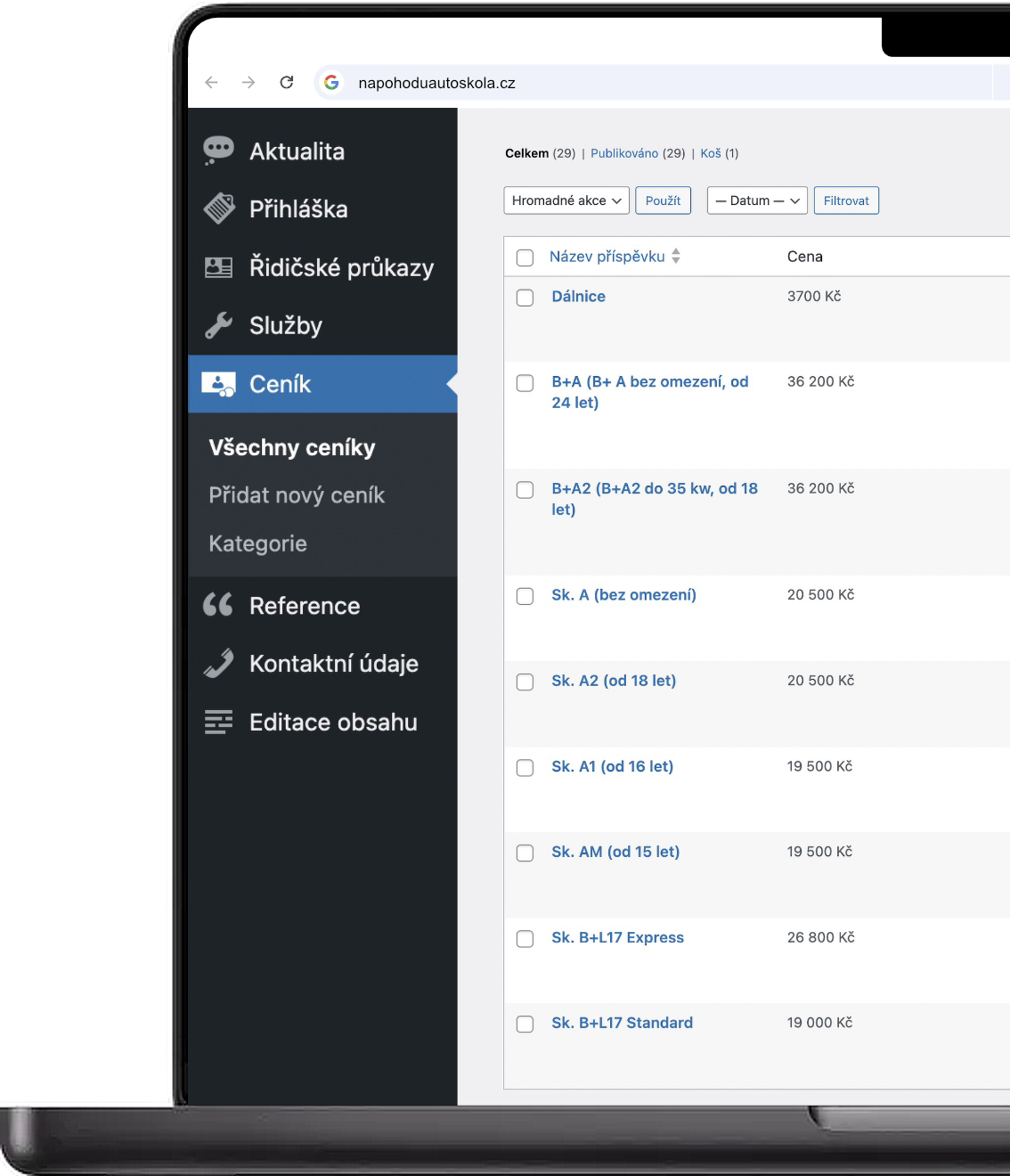The height and width of the screenshot is (1176, 1010).
Task: Click the Editace obsahu lines icon
Action: (x=219, y=722)
